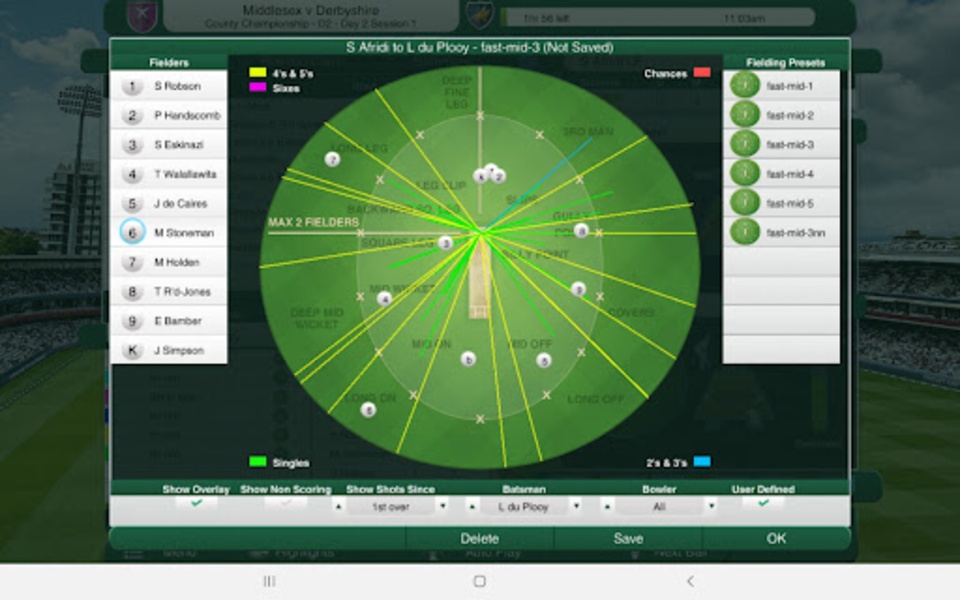The width and height of the screenshot is (960, 600).
Task: Select fielder 4 badge for T Walallawita
Action: tap(132, 174)
